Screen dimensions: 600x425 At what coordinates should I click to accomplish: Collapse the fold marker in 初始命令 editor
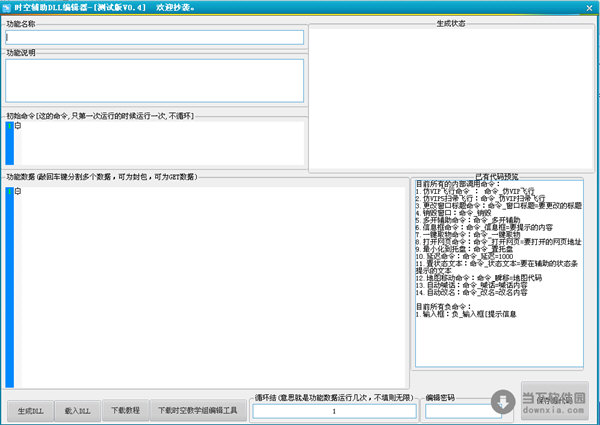click(17, 126)
